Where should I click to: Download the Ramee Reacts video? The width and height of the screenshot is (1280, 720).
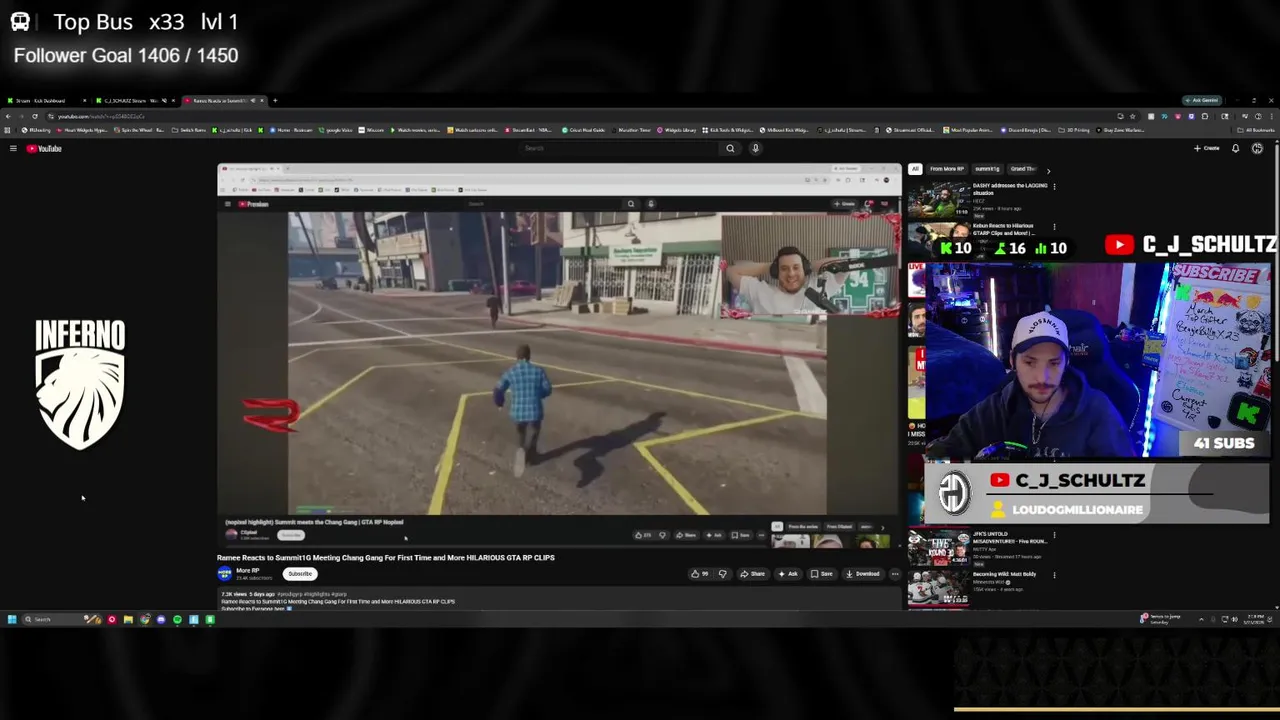(862, 574)
